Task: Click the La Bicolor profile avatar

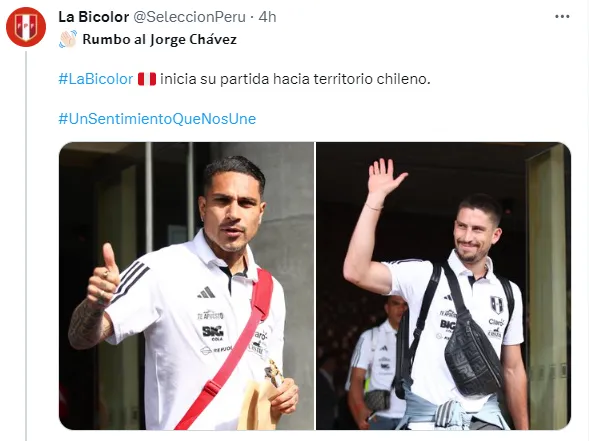Action: click(26, 27)
